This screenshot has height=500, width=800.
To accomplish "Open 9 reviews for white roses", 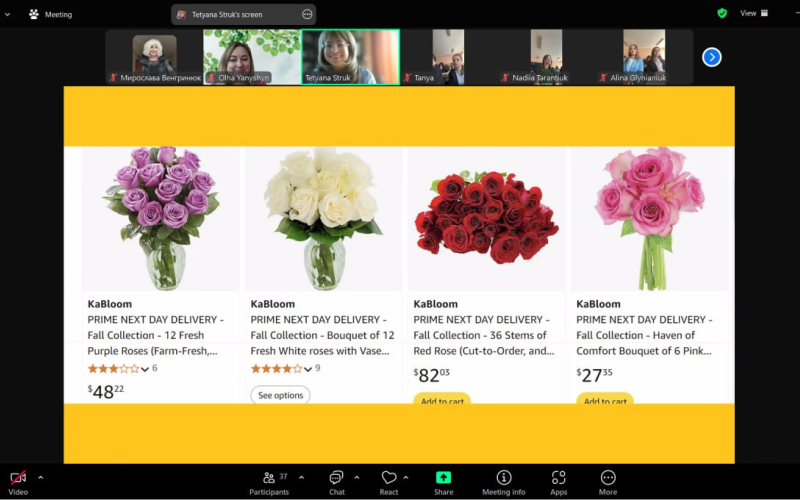I will [x=317, y=368].
